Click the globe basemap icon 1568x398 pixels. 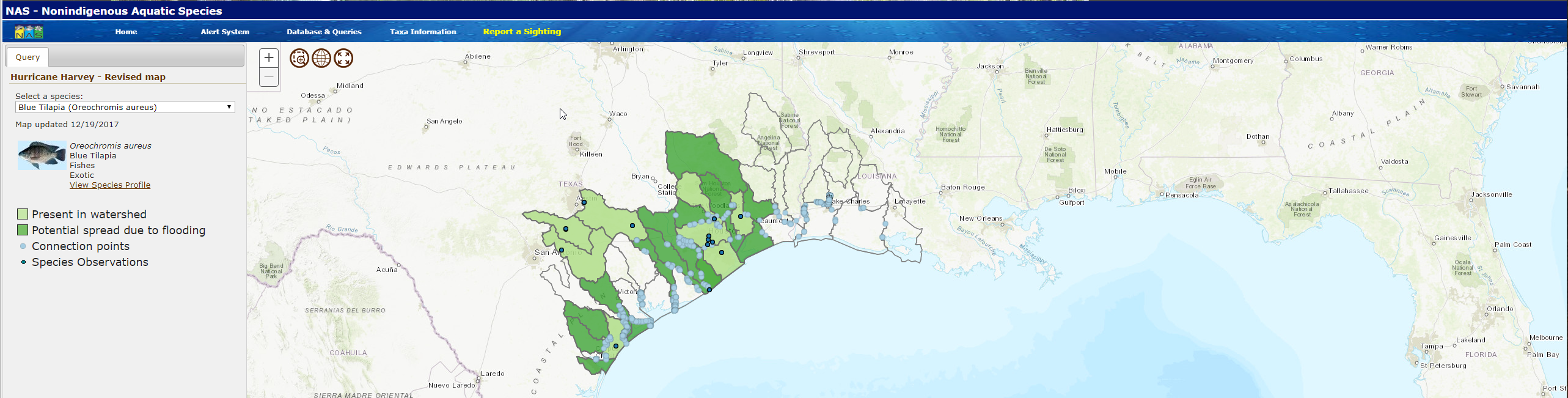pyautogui.click(x=321, y=58)
